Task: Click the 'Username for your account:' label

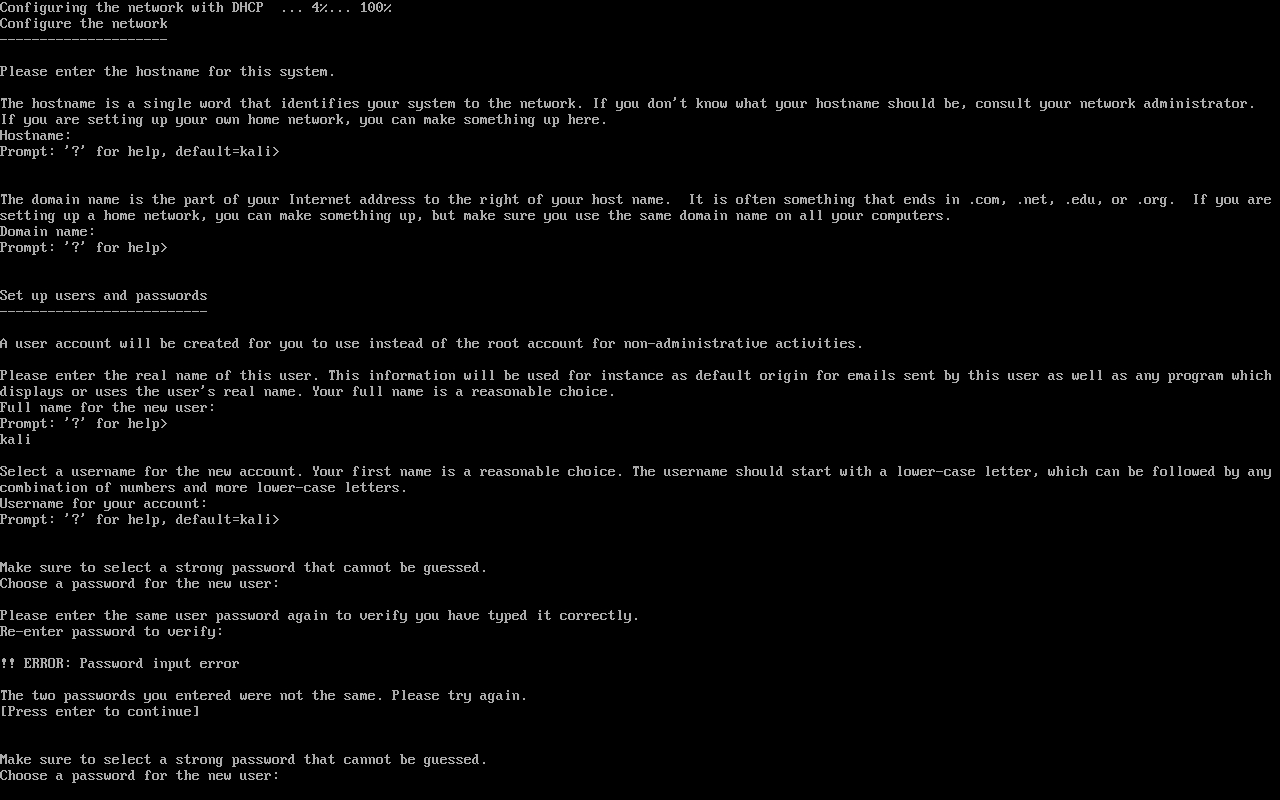Action: point(104,504)
